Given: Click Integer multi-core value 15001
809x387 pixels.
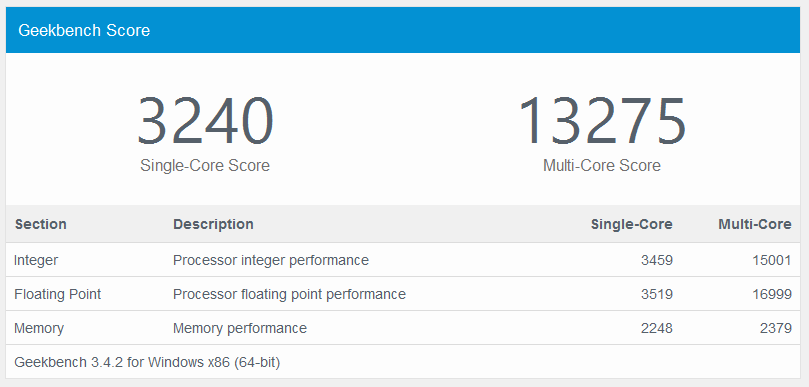Looking at the screenshot, I should pyautogui.click(x=772, y=260).
